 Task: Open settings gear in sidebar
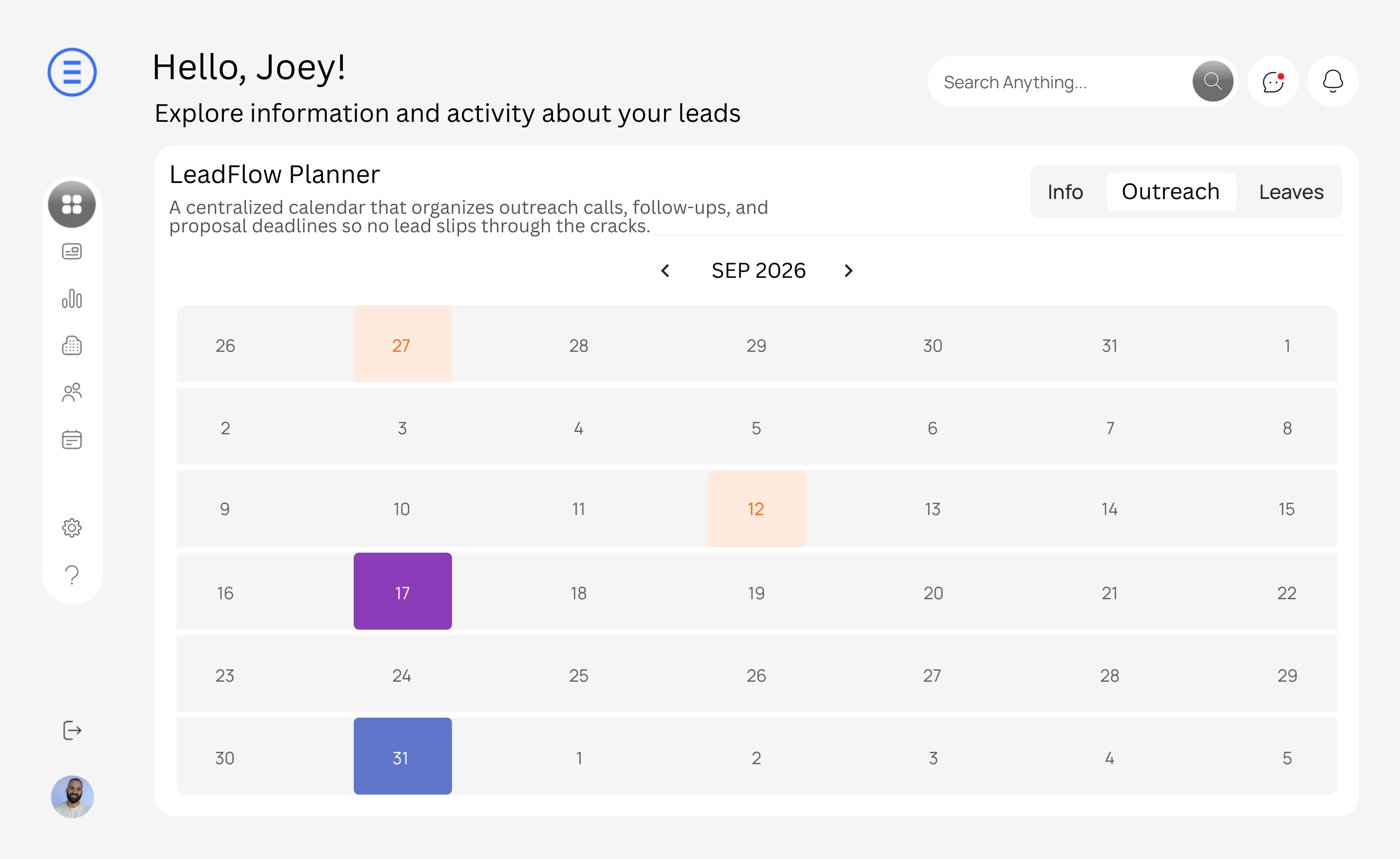point(72,528)
